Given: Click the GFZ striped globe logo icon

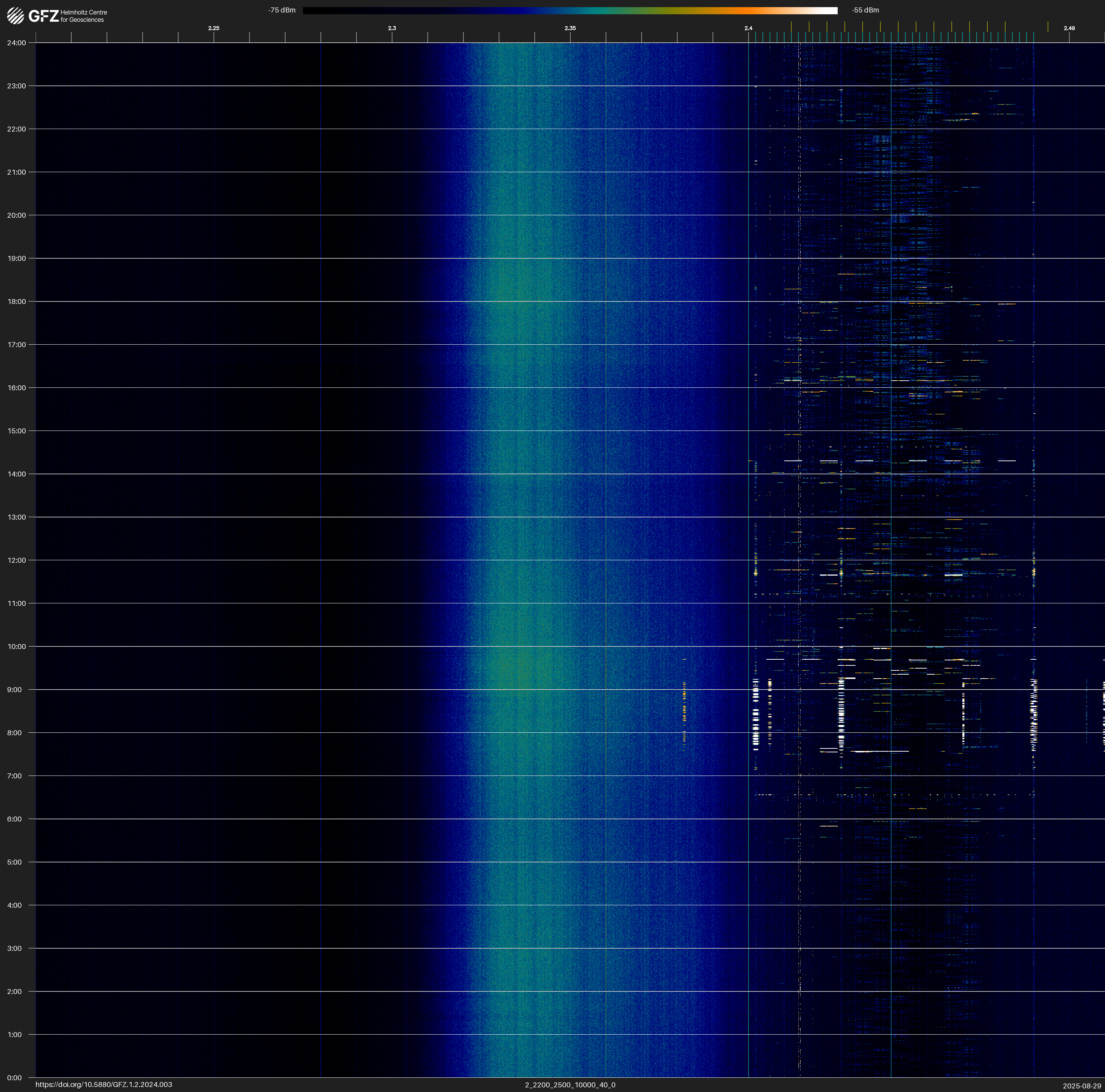Looking at the screenshot, I should pos(15,15).
